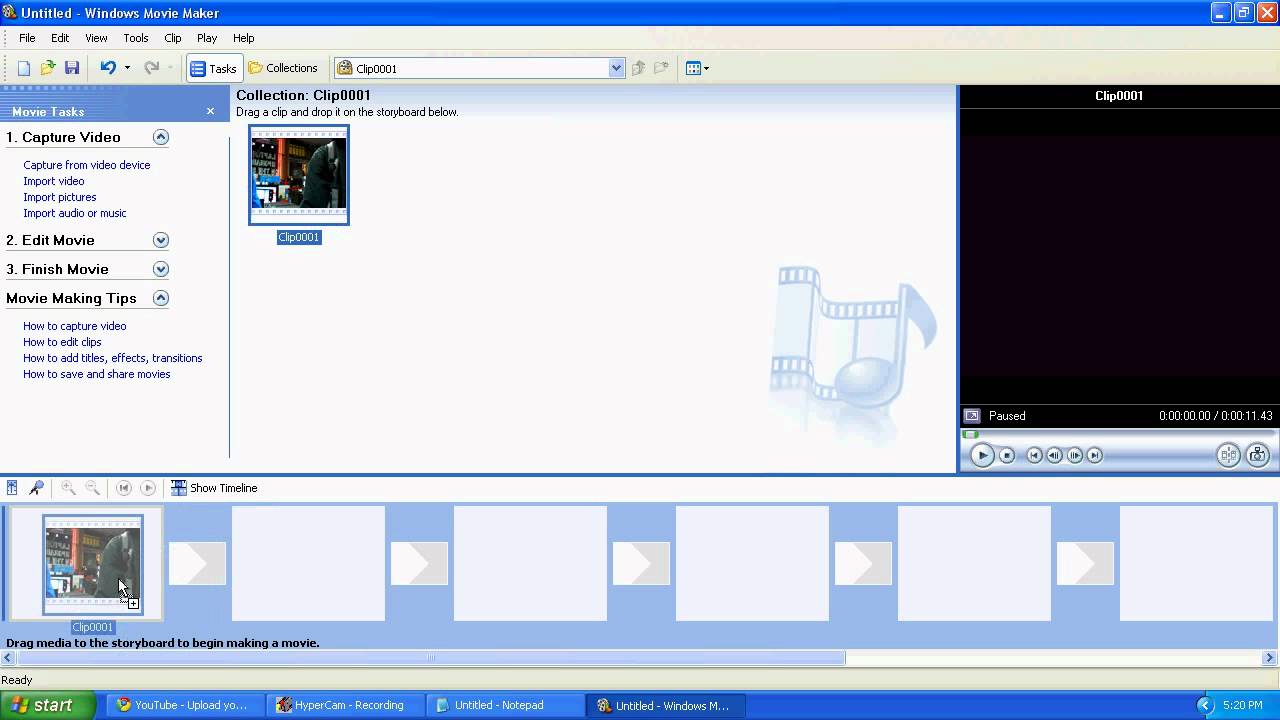
Task: Open How to add titles, effects, transitions
Action: tap(113, 358)
